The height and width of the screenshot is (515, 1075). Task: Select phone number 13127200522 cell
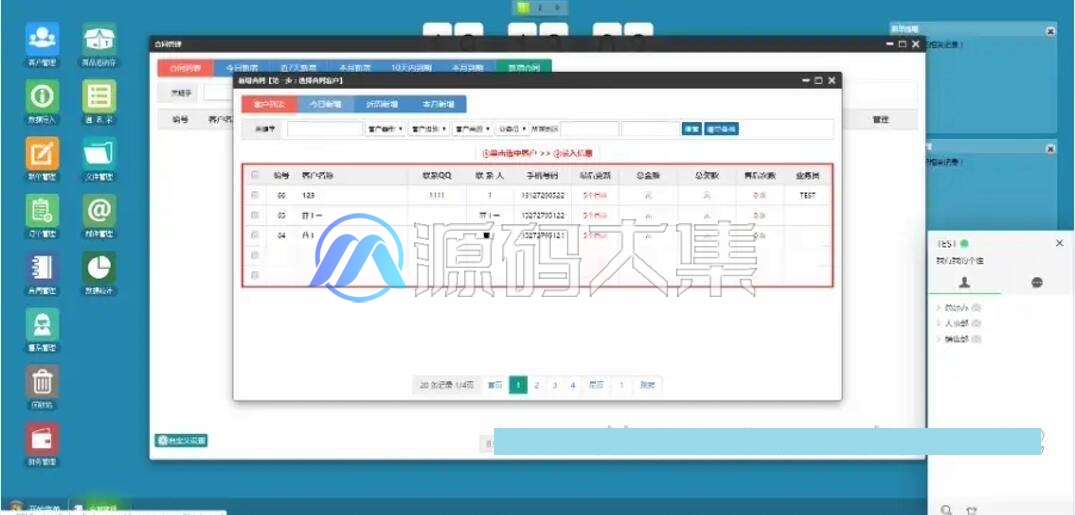[x=543, y=195]
